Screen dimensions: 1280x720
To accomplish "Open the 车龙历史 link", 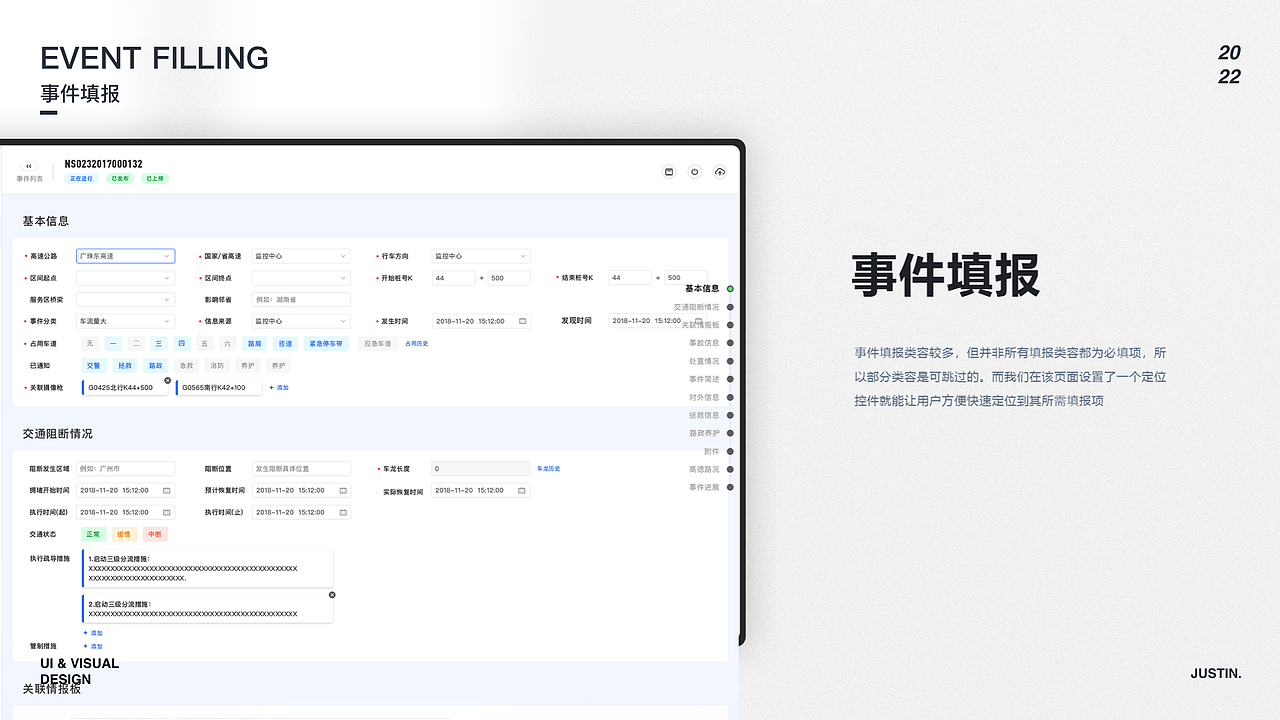I will point(548,468).
